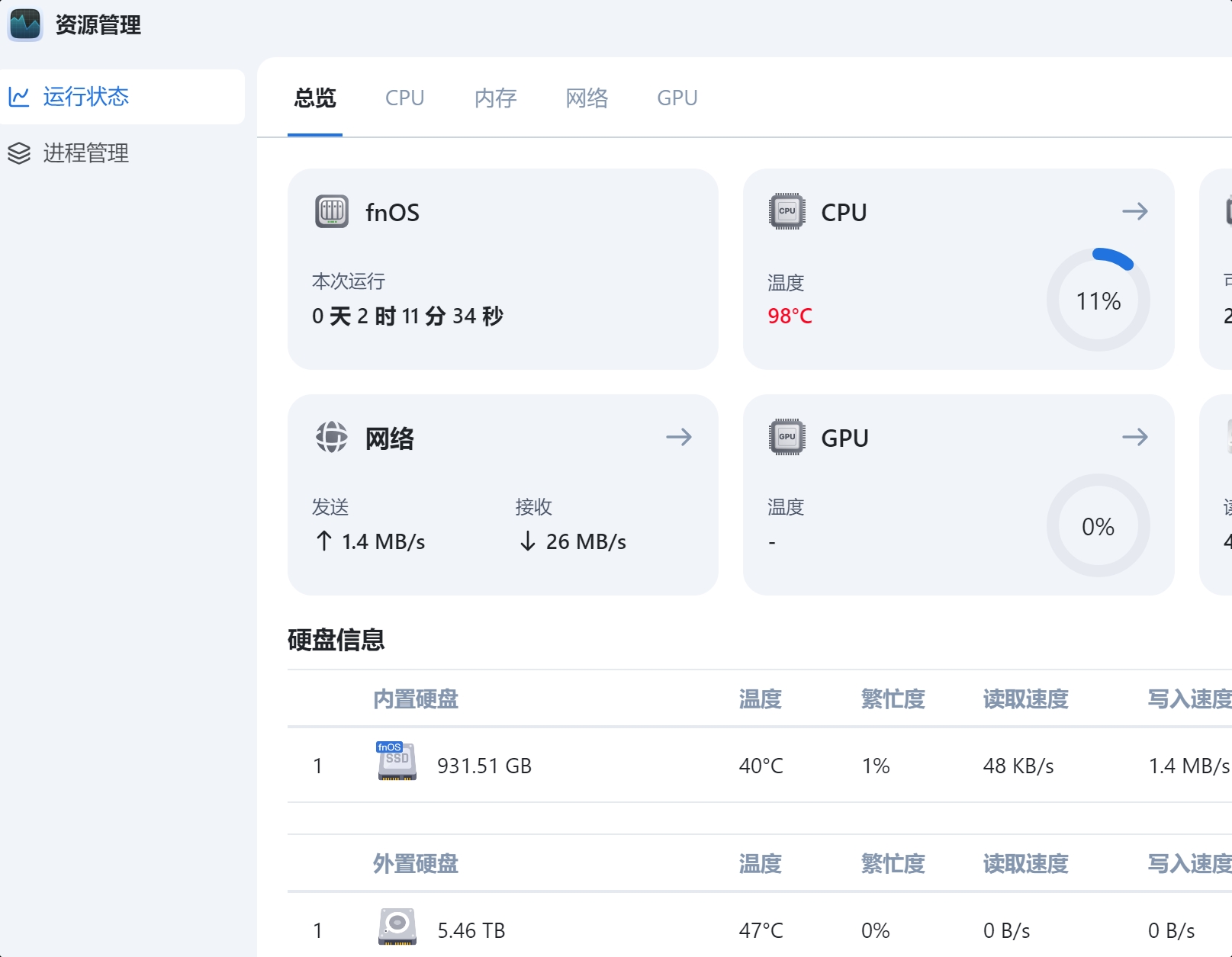Switch to the 内存 tab

(x=495, y=98)
